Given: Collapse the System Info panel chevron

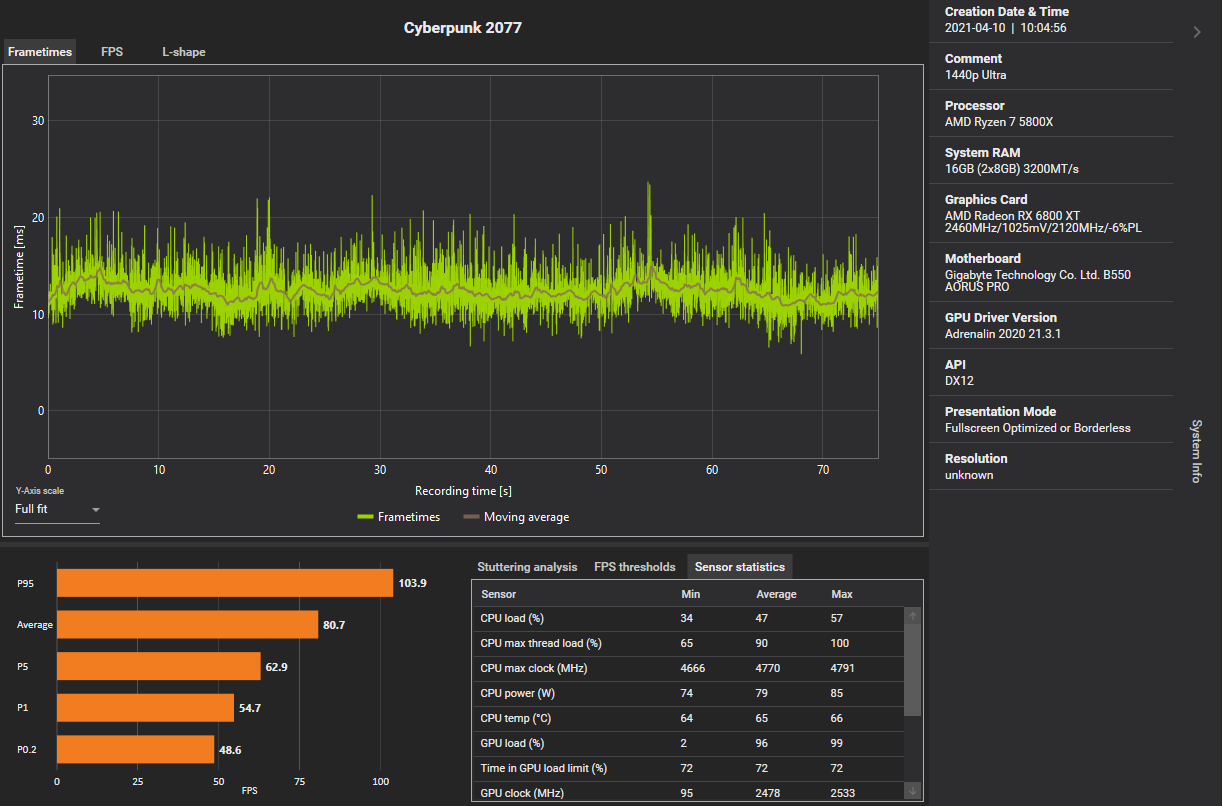Looking at the screenshot, I should 1197,32.
